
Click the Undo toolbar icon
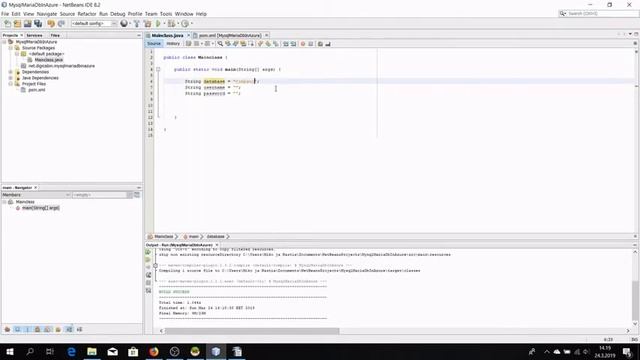(51, 24)
